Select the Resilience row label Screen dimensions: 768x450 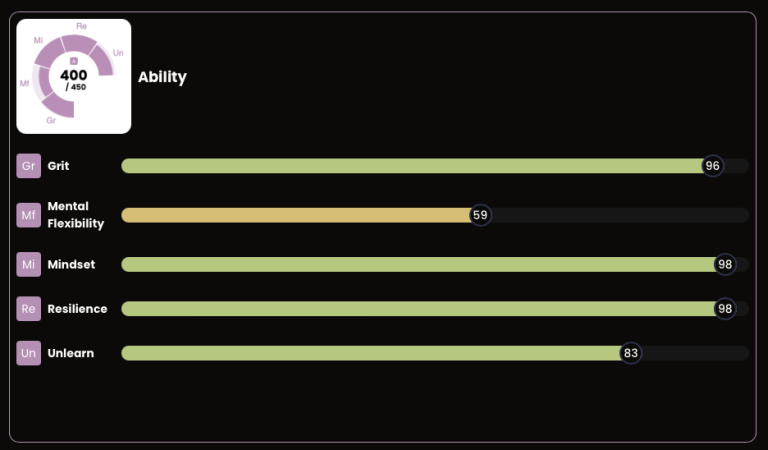click(x=77, y=309)
